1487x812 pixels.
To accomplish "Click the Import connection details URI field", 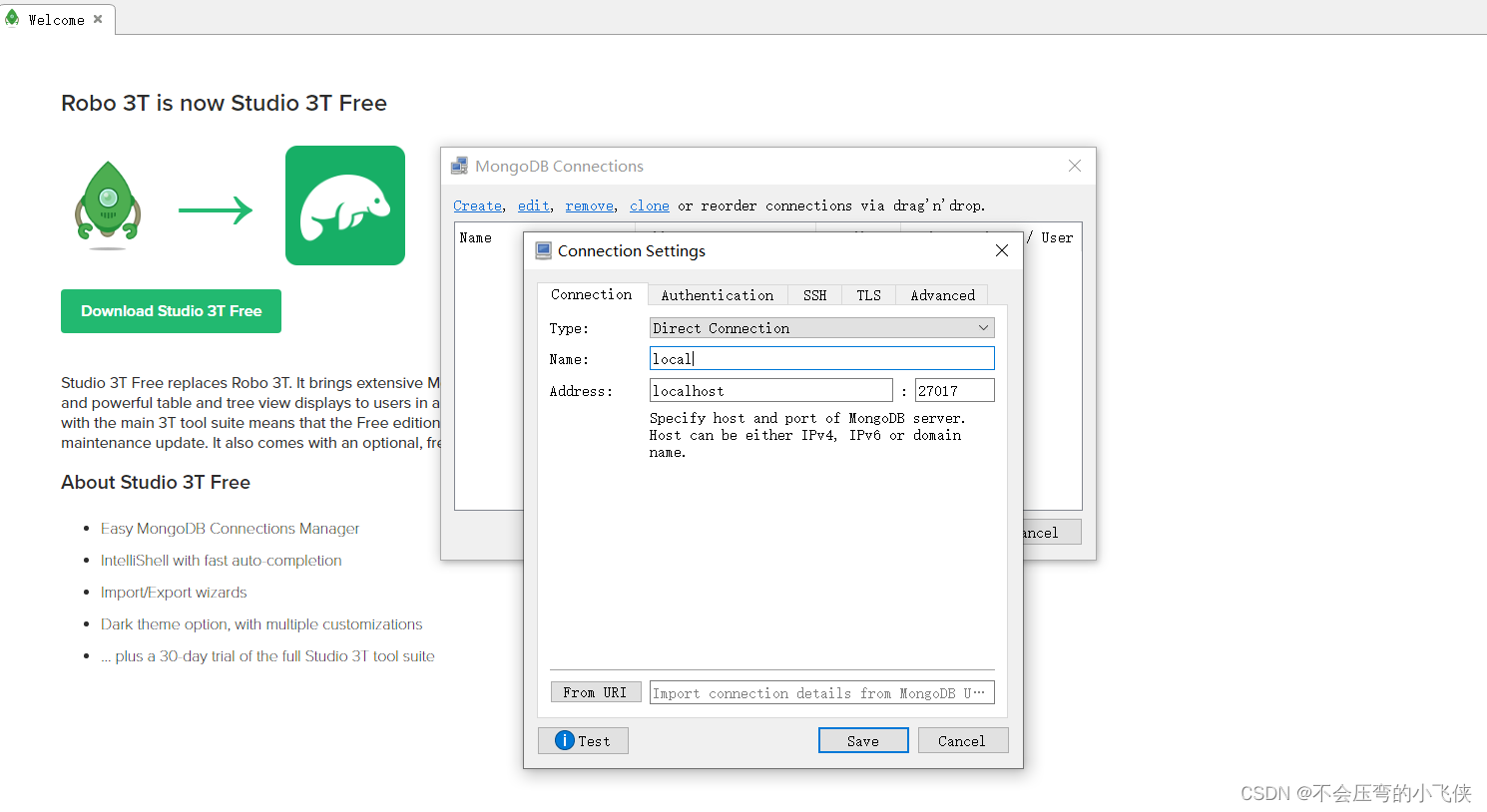I will (822, 692).
